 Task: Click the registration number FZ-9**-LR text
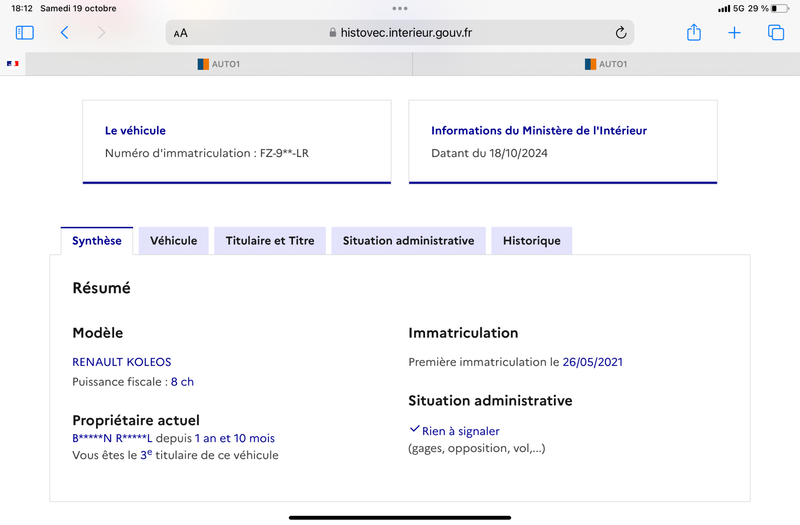[x=284, y=153]
